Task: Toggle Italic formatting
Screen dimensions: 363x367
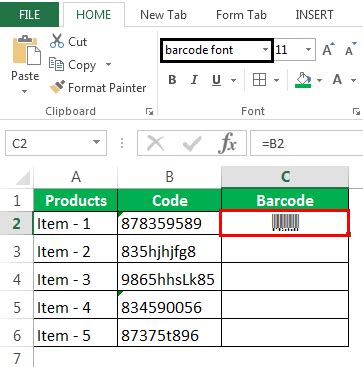Action: 194,80
